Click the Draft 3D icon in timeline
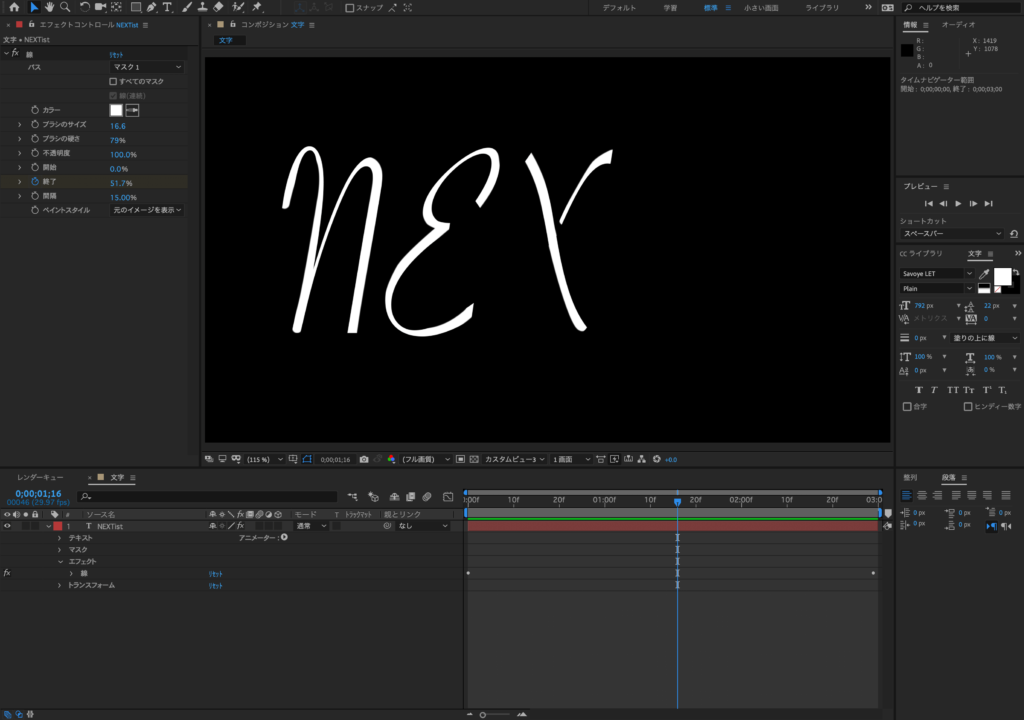Screen dimensions: 1024x720 click(374, 497)
